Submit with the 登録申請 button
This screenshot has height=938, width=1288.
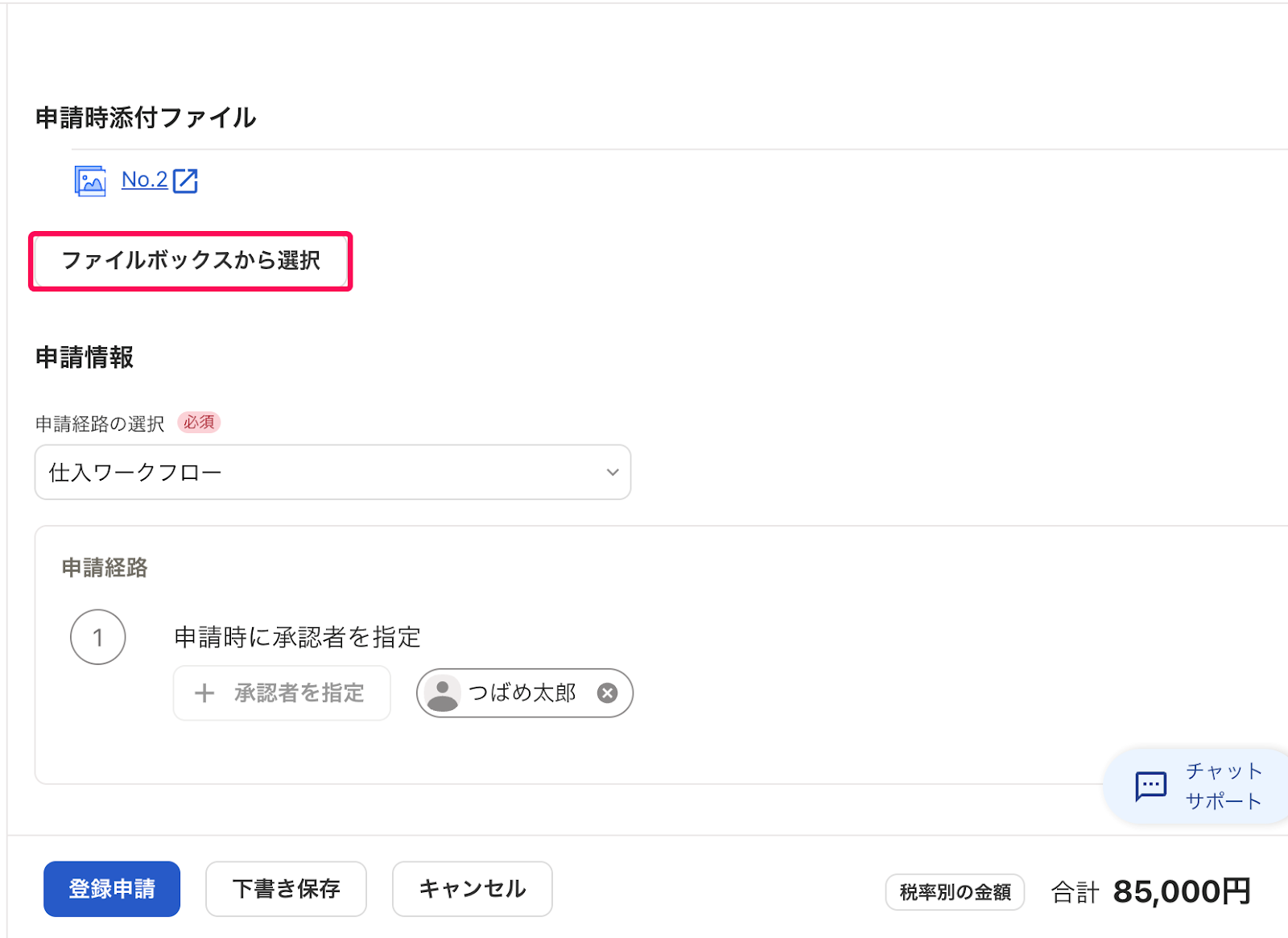coord(112,889)
